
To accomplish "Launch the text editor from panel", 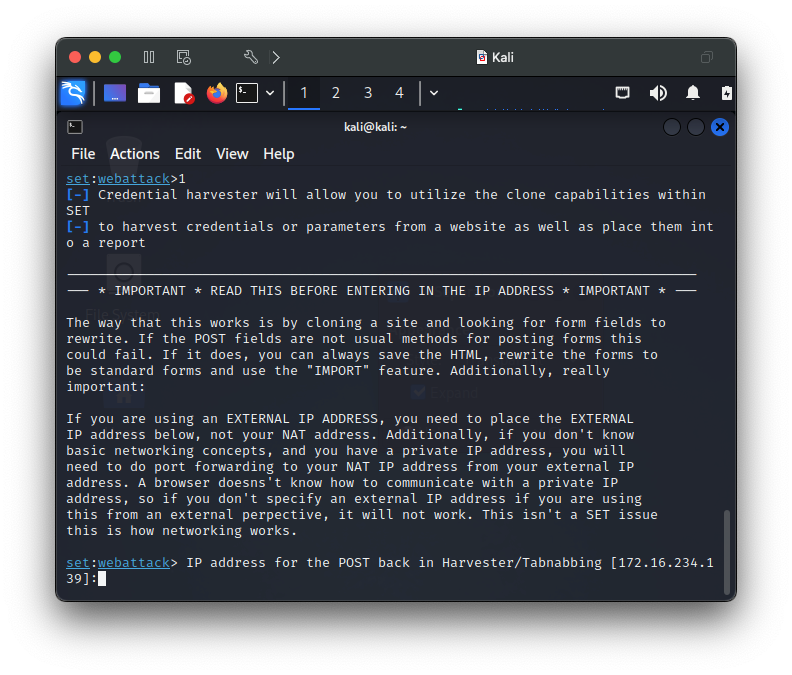I will (x=184, y=93).
